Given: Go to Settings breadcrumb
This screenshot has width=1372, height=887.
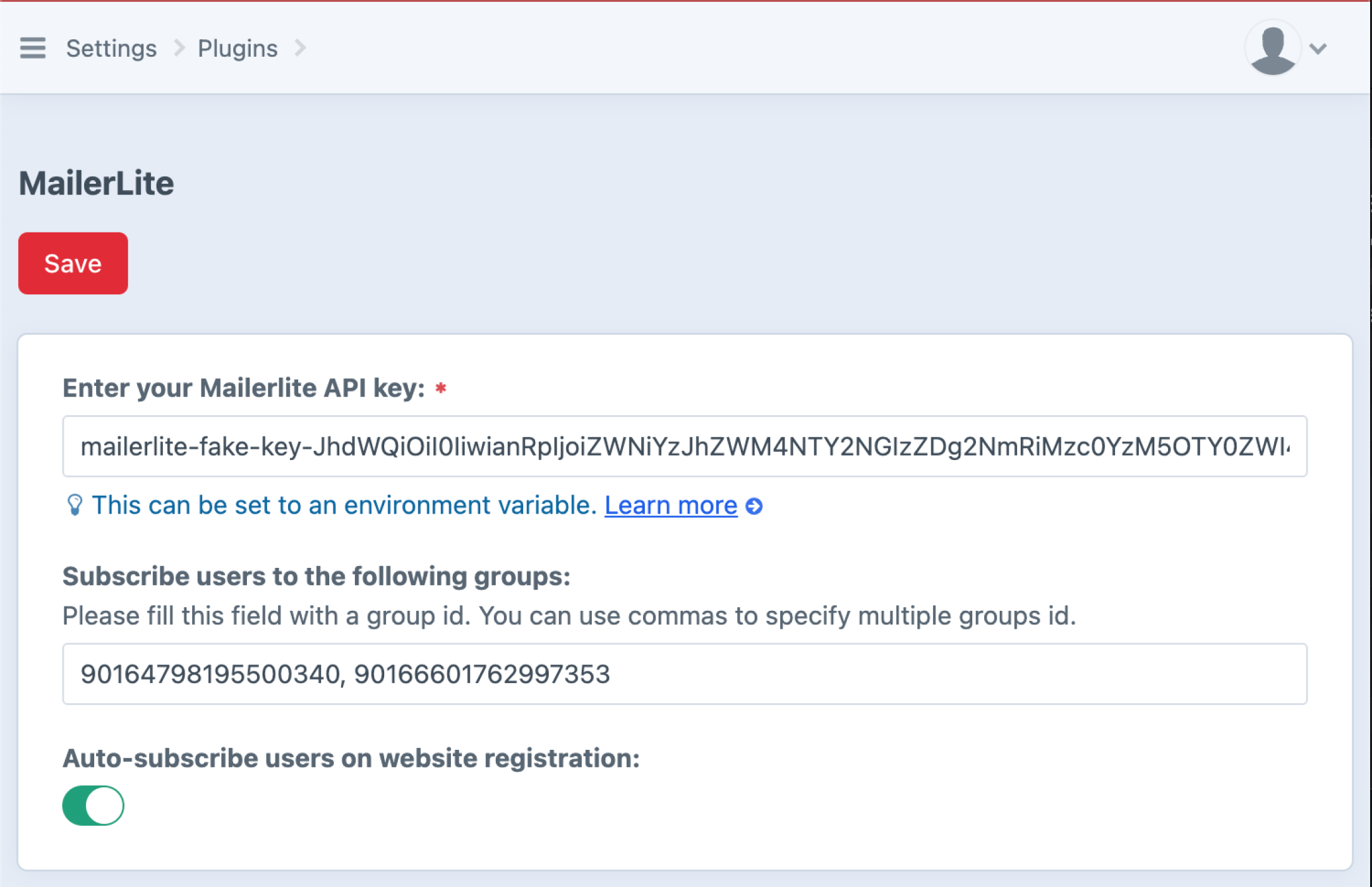Looking at the screenshot, I should pyautogui.click(x=112, y=49).
